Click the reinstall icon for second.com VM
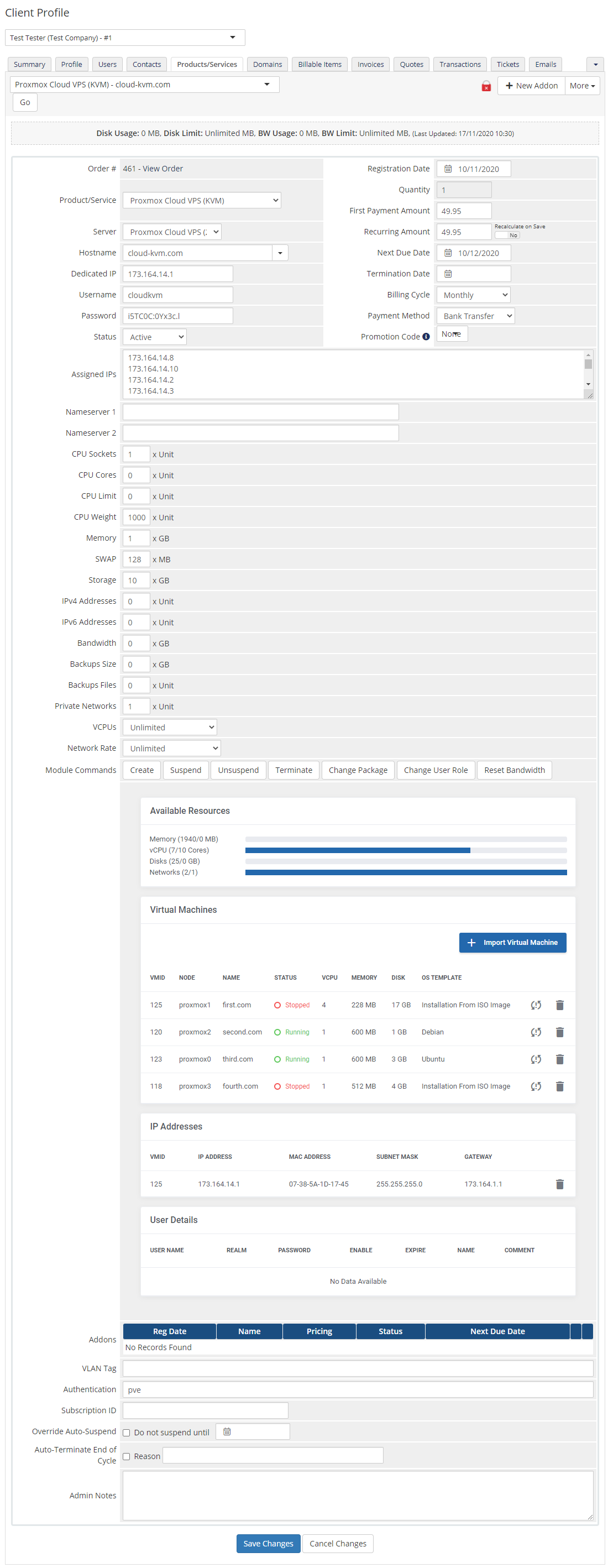 coord(536,1032)
